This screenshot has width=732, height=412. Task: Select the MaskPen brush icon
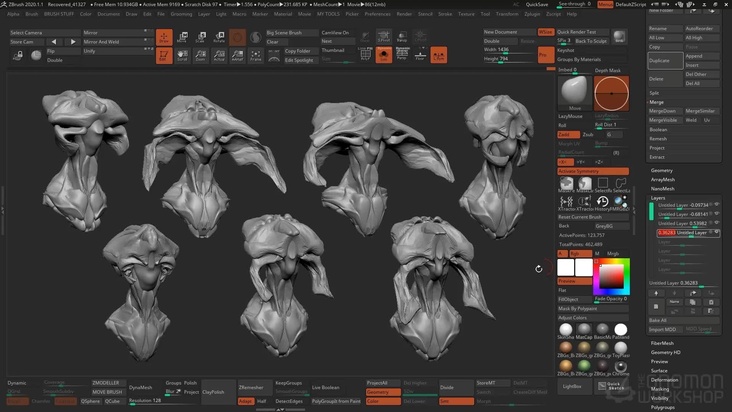point(567,184)
